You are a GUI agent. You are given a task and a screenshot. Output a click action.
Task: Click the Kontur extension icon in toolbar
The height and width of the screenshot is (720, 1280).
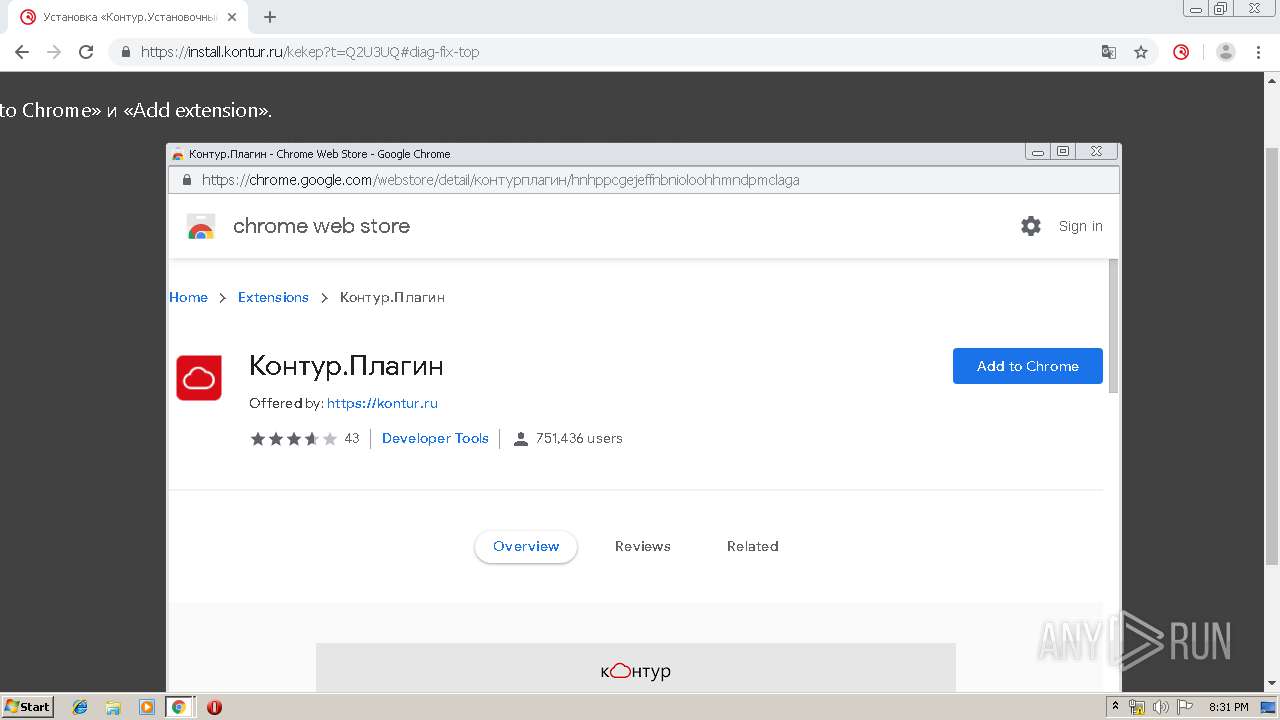coord(1181,52)
